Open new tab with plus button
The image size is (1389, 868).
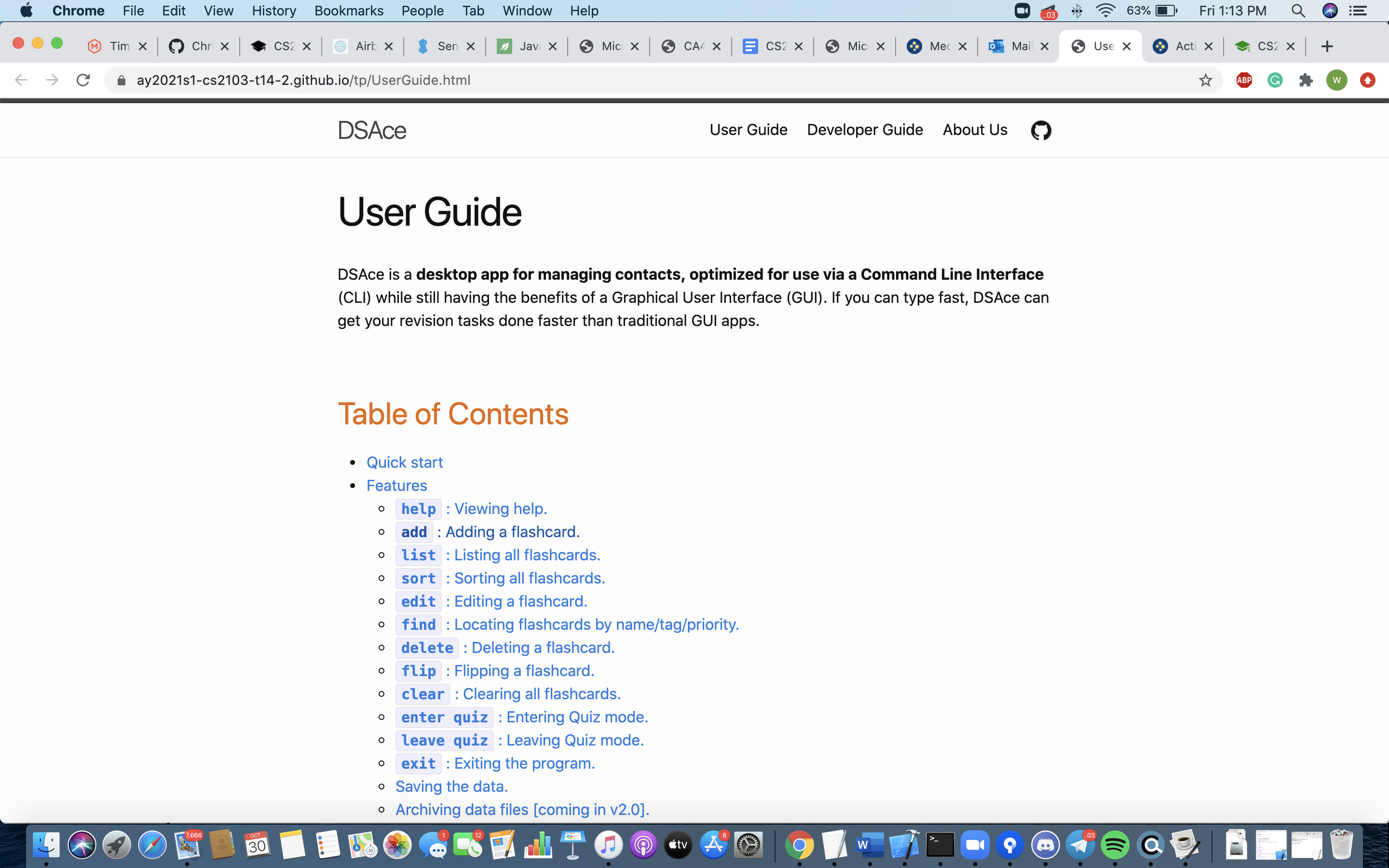tap(1326, 46)
